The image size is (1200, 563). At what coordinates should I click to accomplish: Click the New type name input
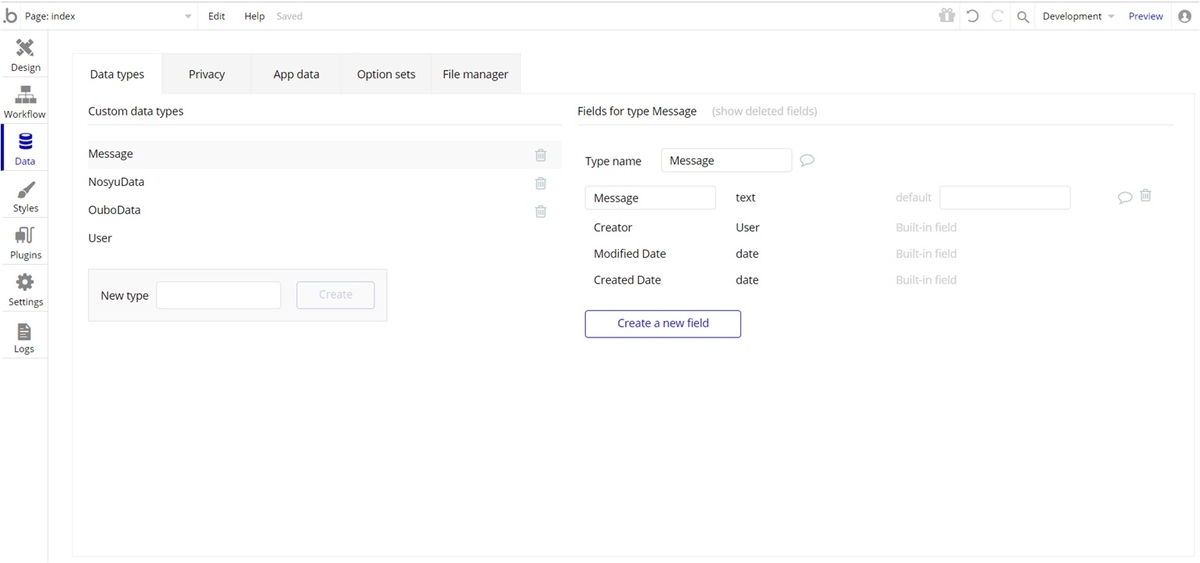click(218, 295)
